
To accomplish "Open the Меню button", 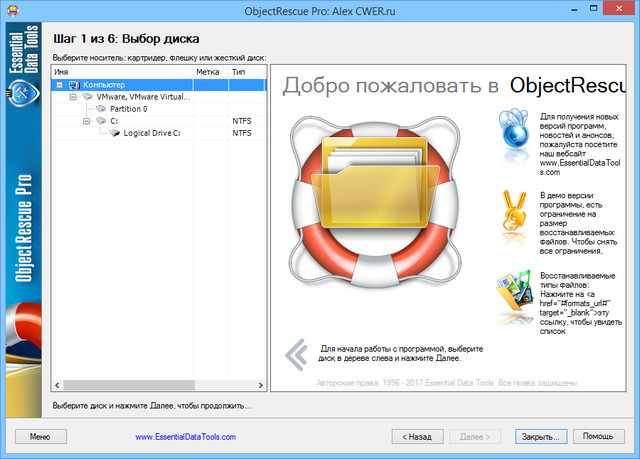I will 40,437.
